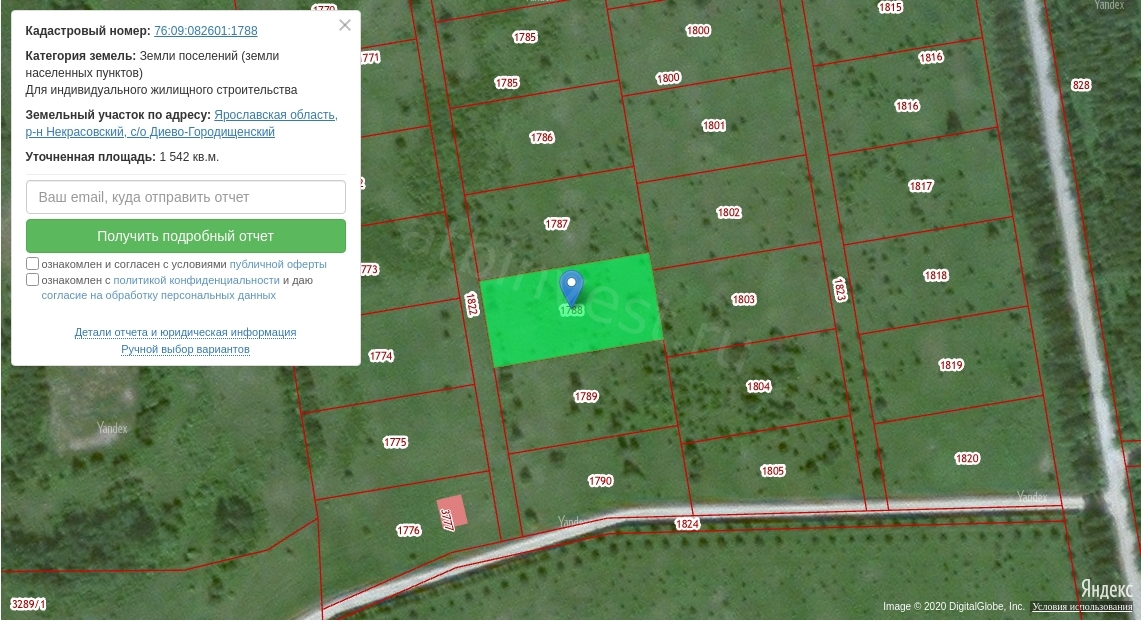Open Ручной выбор вариантов link
The image size is (1141, 621).
[185, 349]
